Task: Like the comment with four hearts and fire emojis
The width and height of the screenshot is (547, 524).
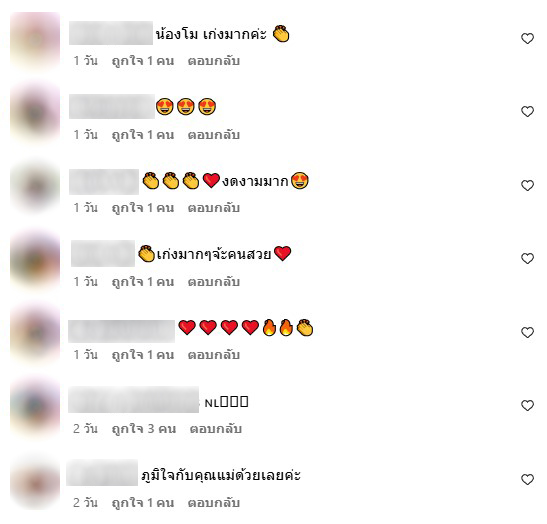Action: click(x=527, y=332)
